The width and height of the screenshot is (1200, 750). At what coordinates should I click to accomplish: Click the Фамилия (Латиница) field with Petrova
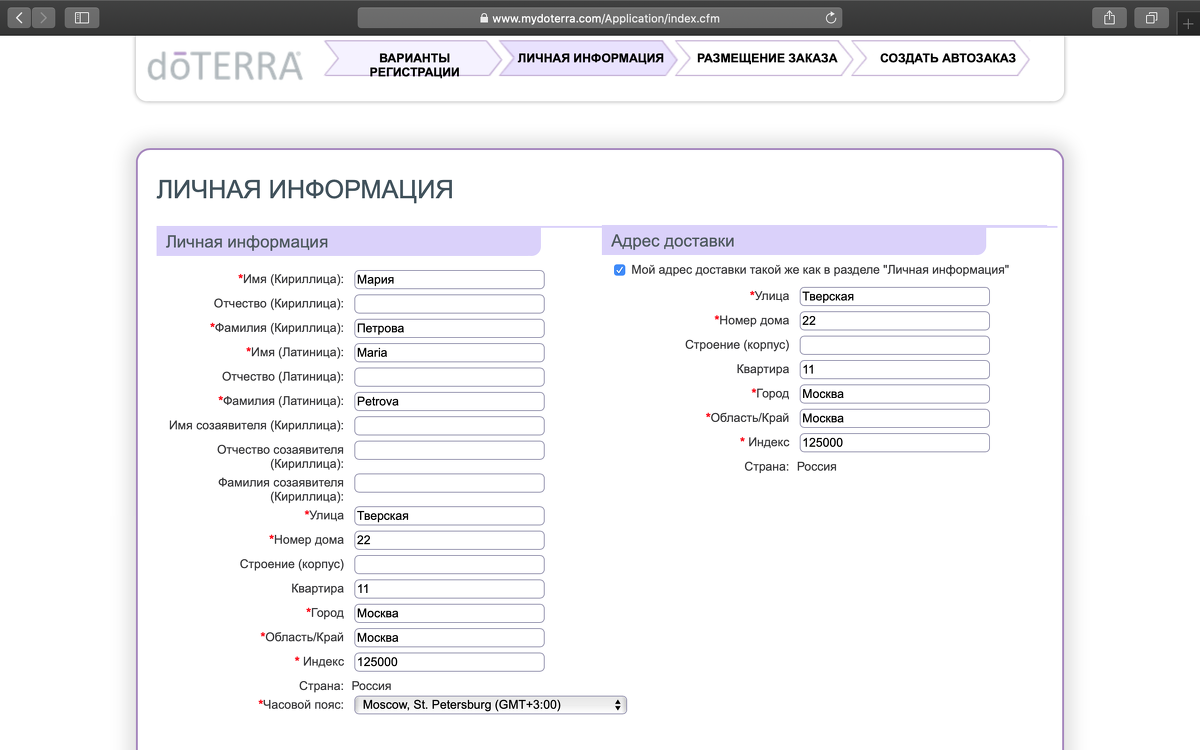click(449, 401)
